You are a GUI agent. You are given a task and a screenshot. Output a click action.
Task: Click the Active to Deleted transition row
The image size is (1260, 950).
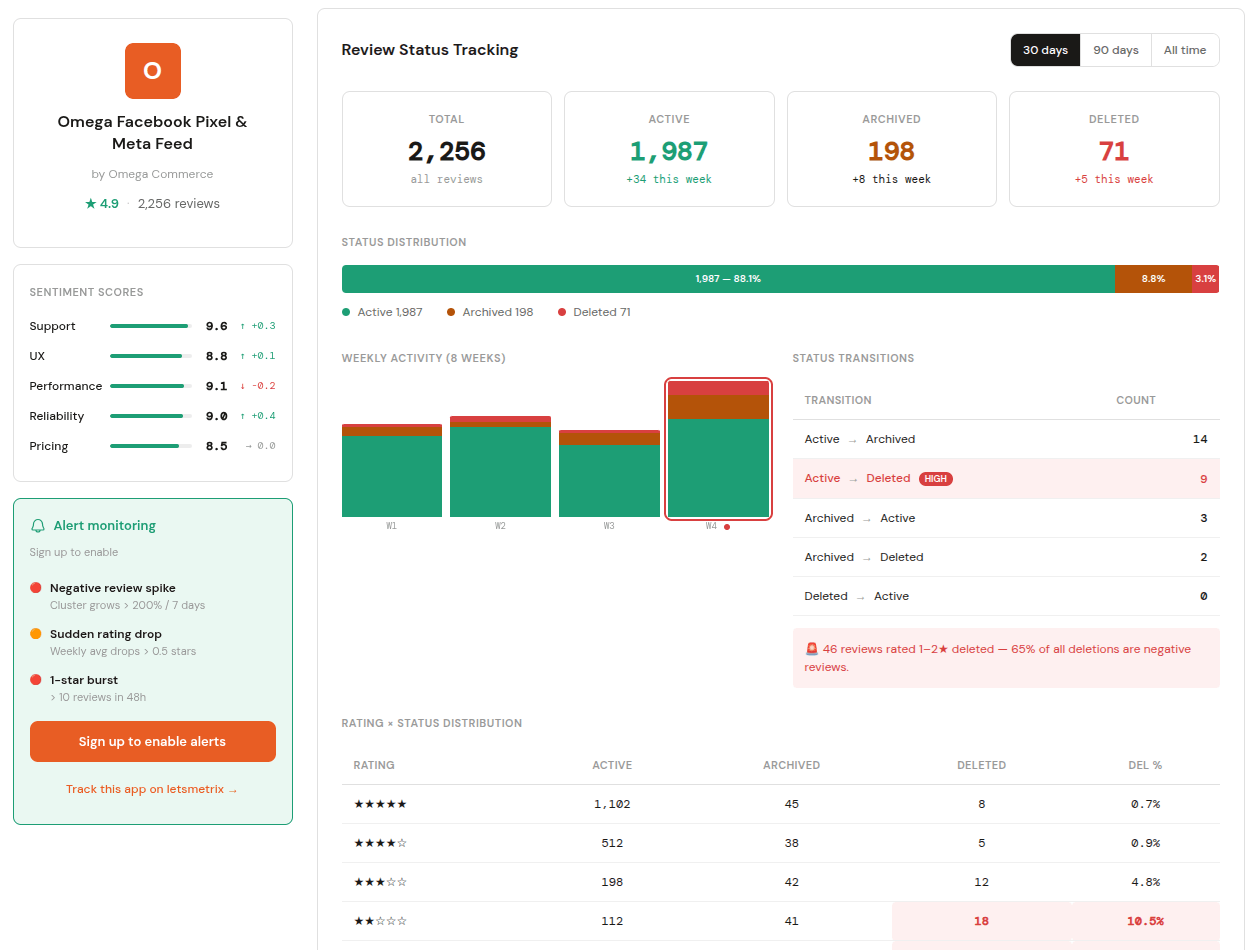click(1006, 479)
